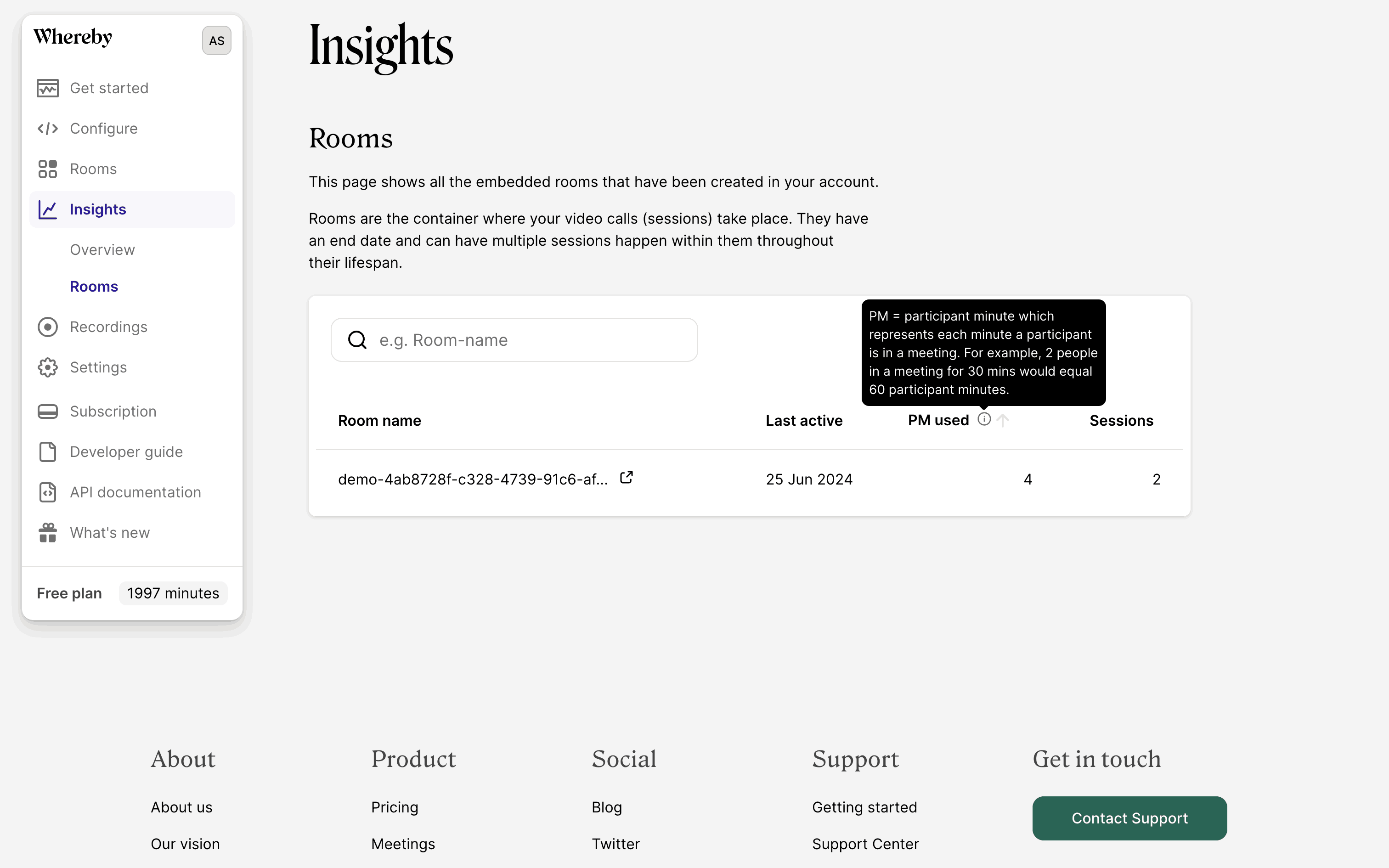Click the room name search field
Image resolution: width=1389 pixels, height=868 pixels.
pyautogui.click(x=514, y=339)
